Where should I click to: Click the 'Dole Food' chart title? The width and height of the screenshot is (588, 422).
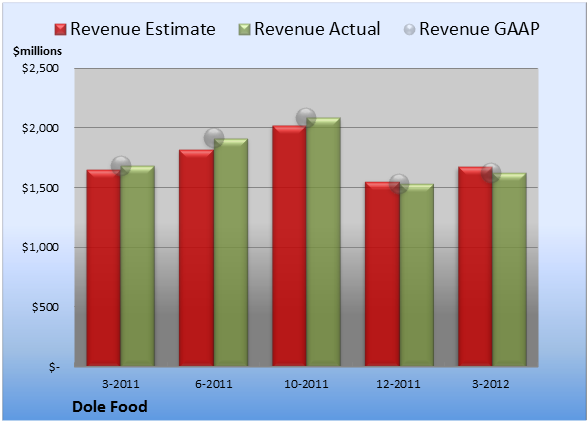click(110, 407)
